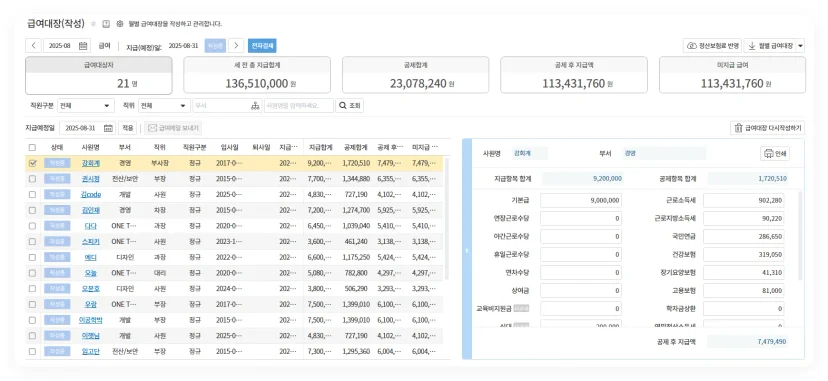The width and height of the screenshot is (828, 381).
Task: Click the favorite star next to 급여대장(작성)
Action: 93,24
